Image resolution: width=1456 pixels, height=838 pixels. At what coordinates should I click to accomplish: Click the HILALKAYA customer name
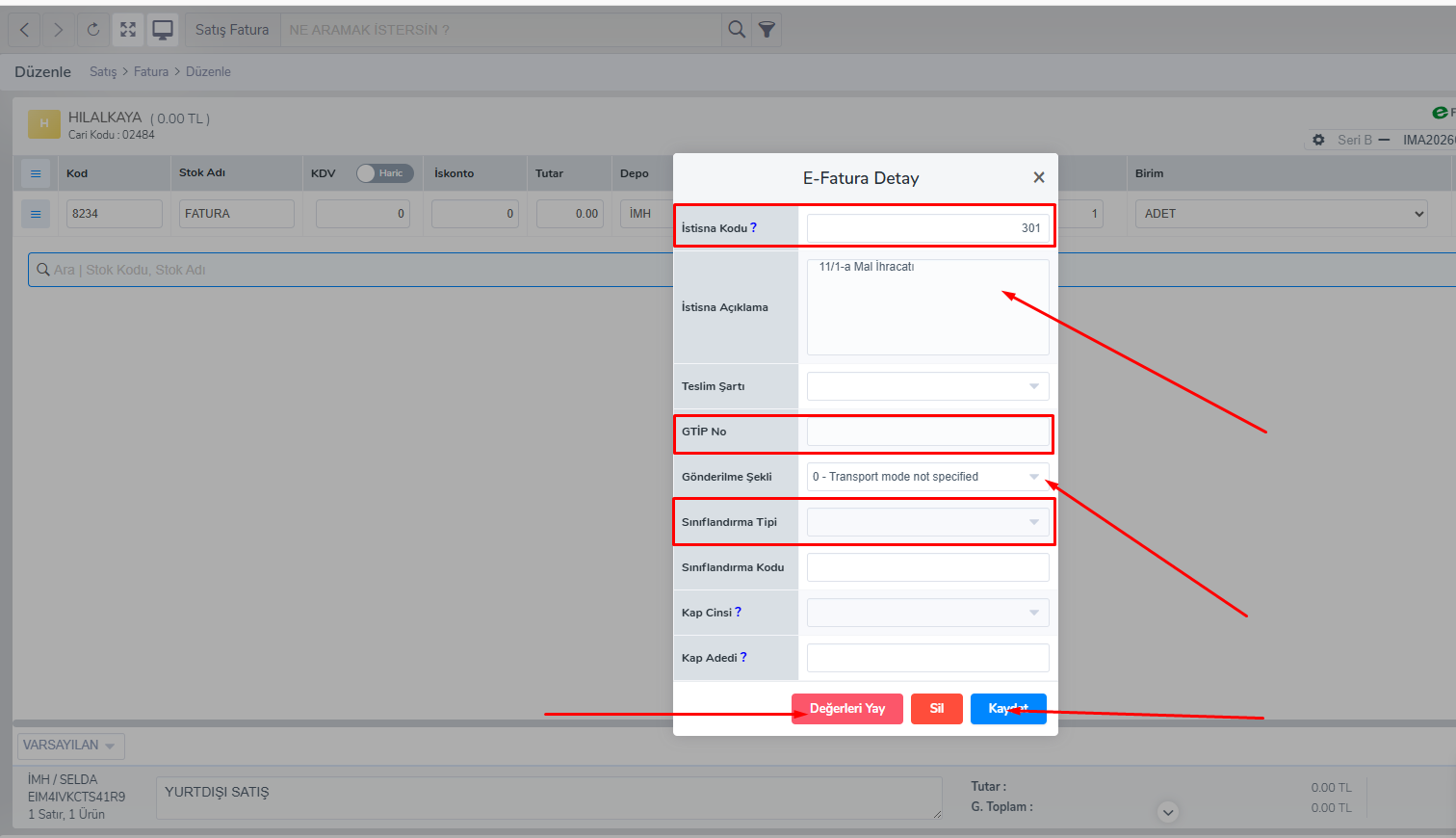pyautogui.click(x=105, y=118)
